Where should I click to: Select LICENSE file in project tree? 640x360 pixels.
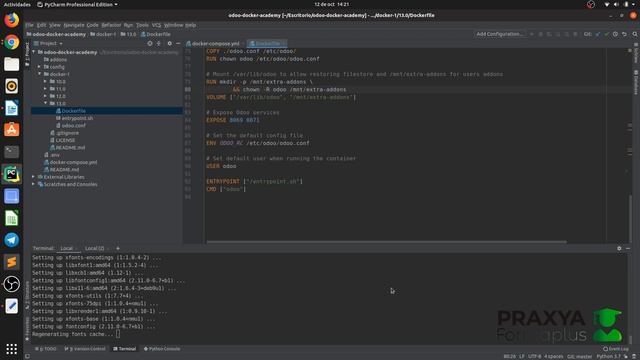(65, 140)
